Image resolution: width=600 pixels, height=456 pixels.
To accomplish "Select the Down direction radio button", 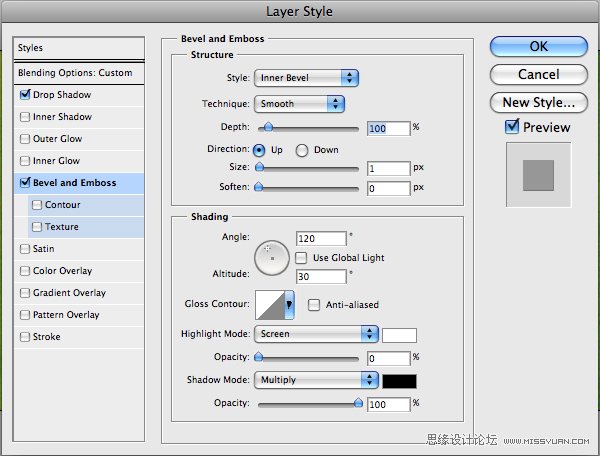I will [304, 150].
